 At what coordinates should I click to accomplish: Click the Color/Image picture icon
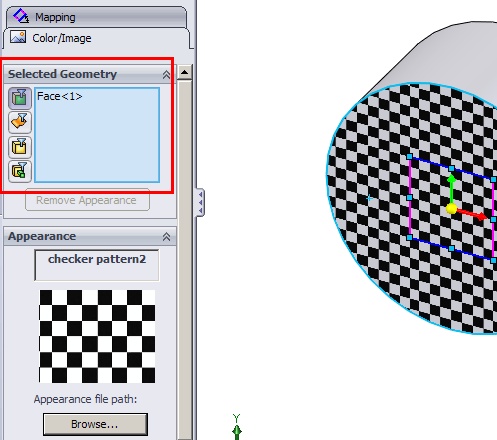point(18,37)
